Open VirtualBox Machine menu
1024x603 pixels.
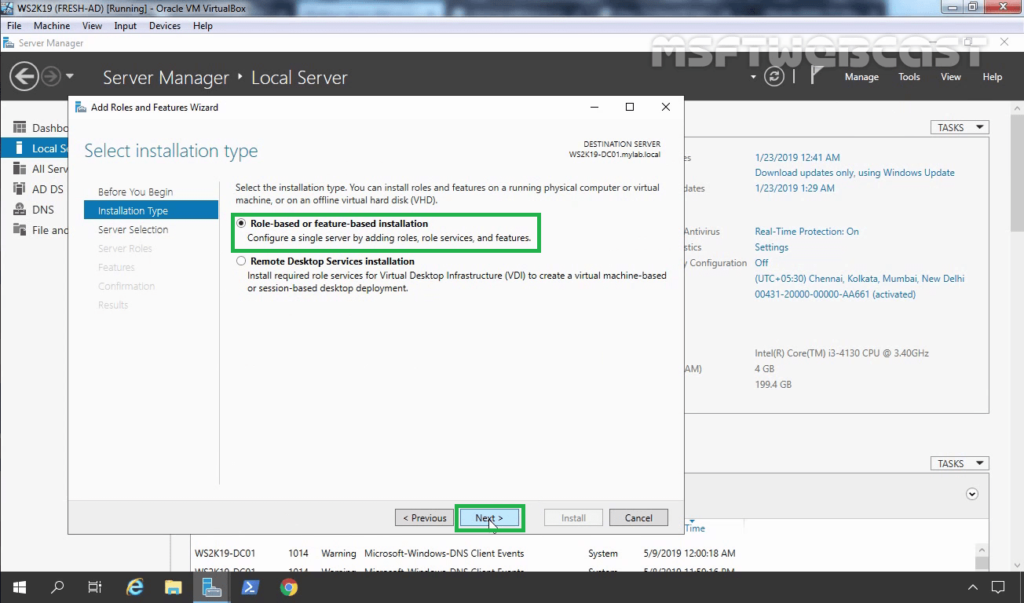52,25
